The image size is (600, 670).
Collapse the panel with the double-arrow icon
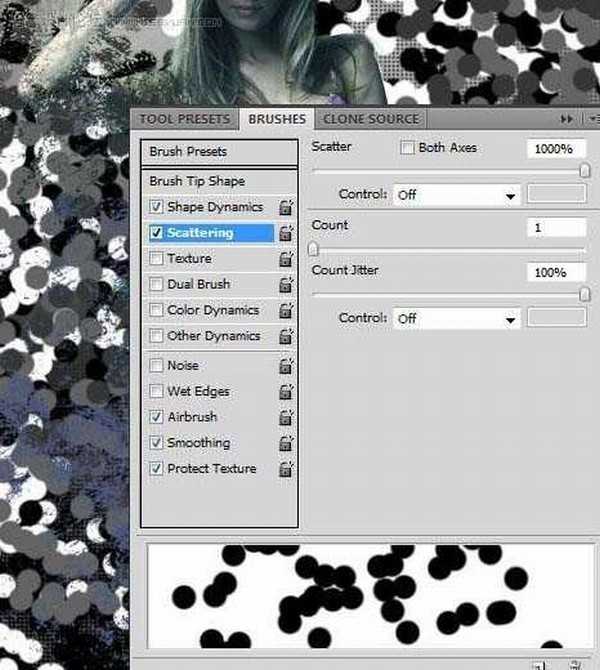[x=567, y=119]
